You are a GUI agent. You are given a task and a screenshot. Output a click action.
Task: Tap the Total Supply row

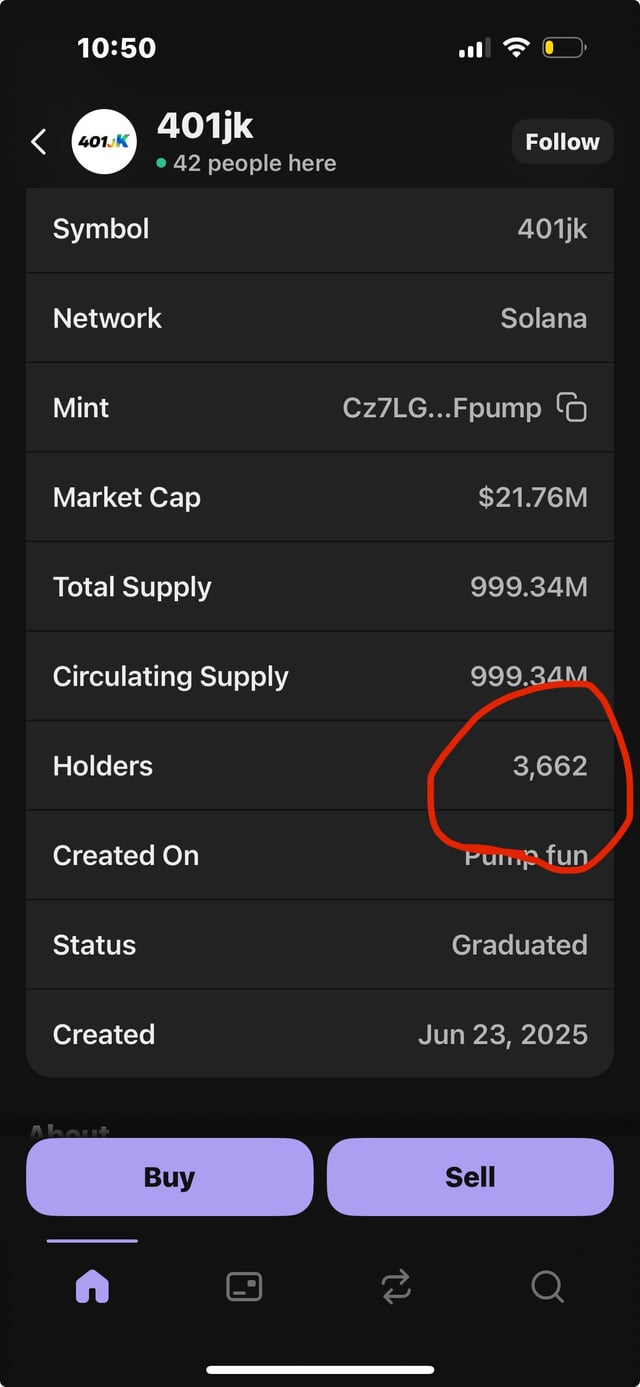320,587
